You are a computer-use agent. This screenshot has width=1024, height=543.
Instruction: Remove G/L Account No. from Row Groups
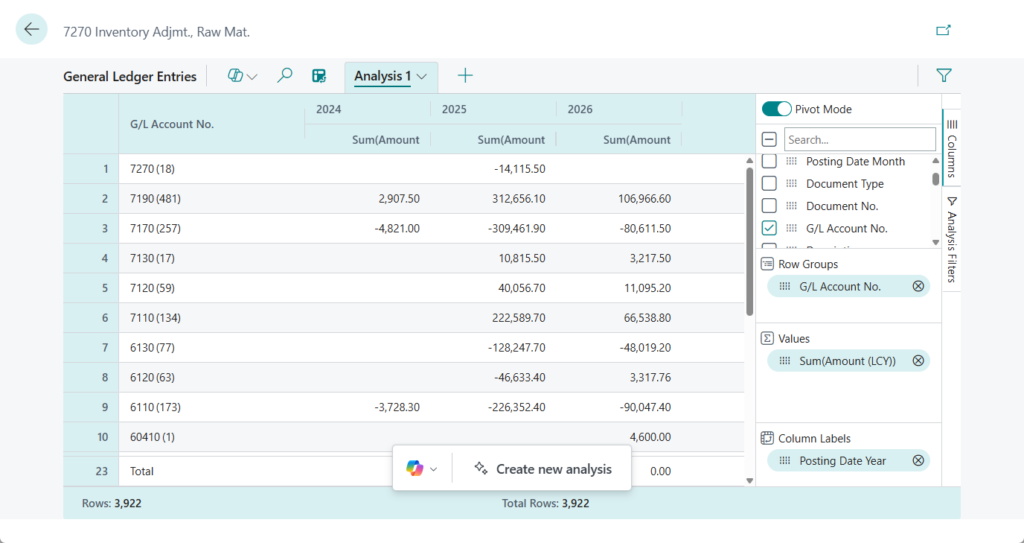[x=918, y=287]
